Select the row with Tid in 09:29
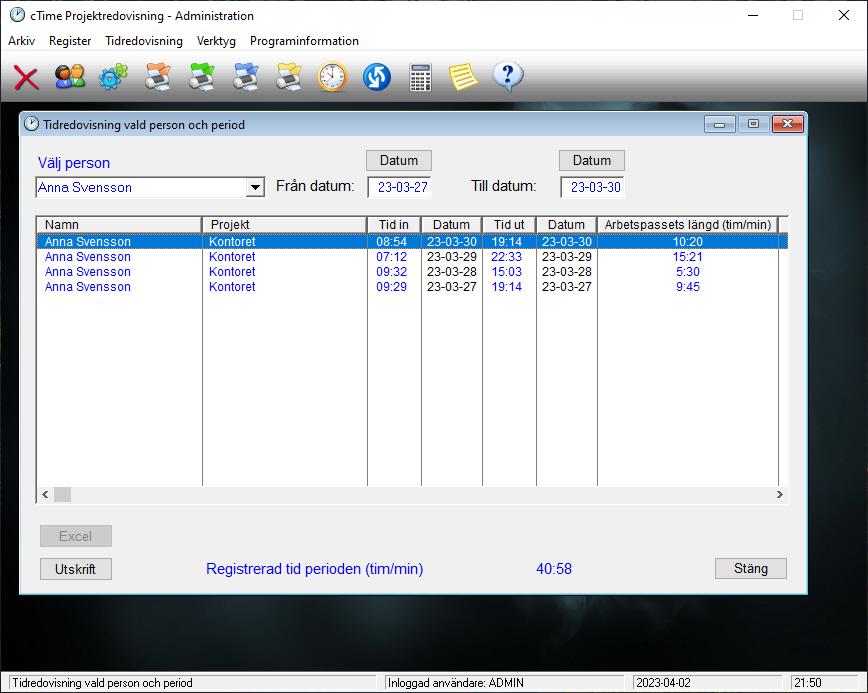This screenshot has height=693, width=868. 412,287
